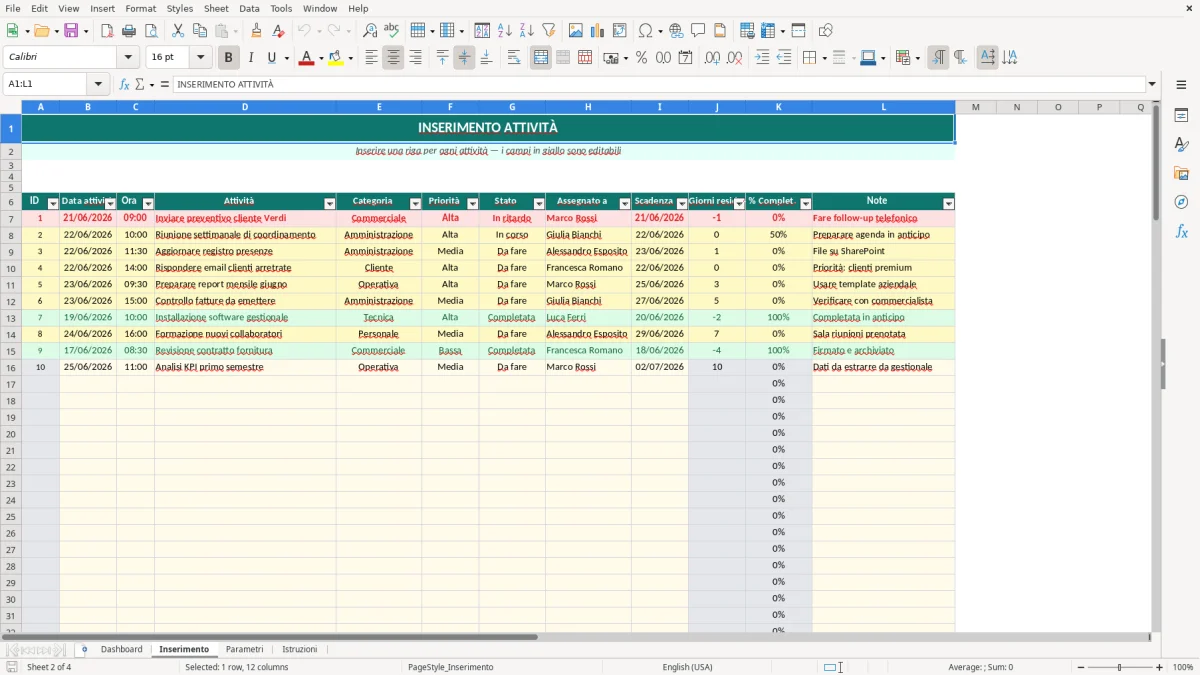This screenshot has height=675, width=1200.
Task: Open the sidebar Navigator
Action: (x=1181, y=202)
